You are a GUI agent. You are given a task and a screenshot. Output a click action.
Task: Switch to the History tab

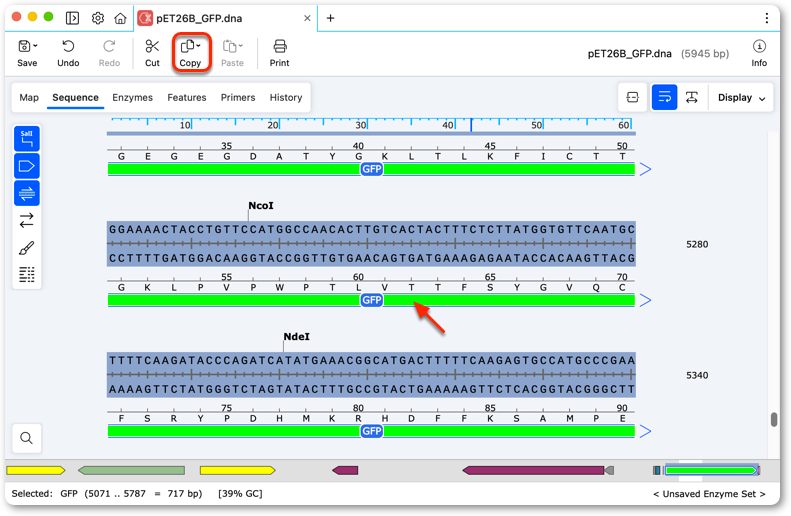pos(286,97)
